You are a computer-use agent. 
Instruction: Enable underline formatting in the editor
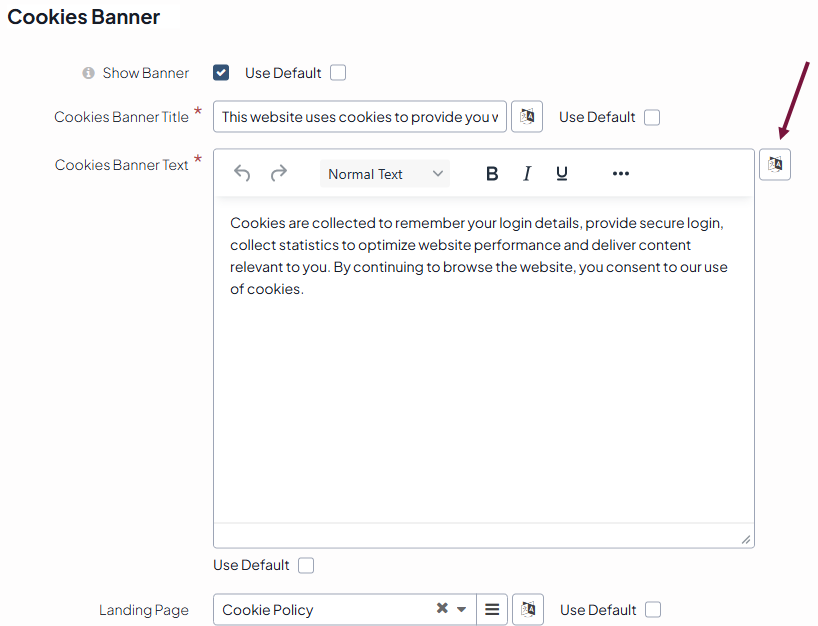(x=562, y=174)
